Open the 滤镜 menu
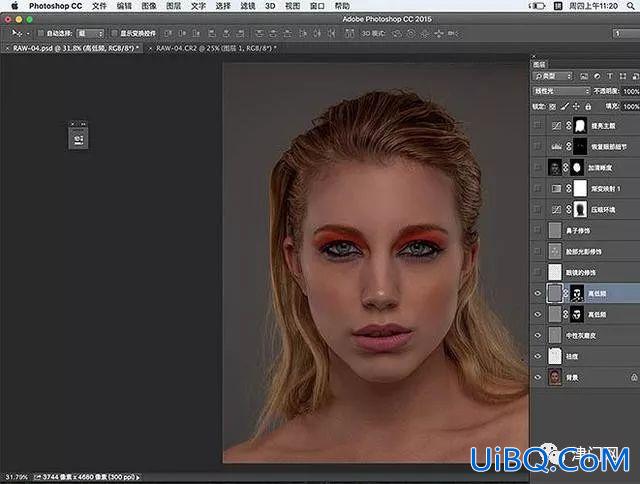Image resolution: width=640 pixels, height=484 pixels. point(248,6)
